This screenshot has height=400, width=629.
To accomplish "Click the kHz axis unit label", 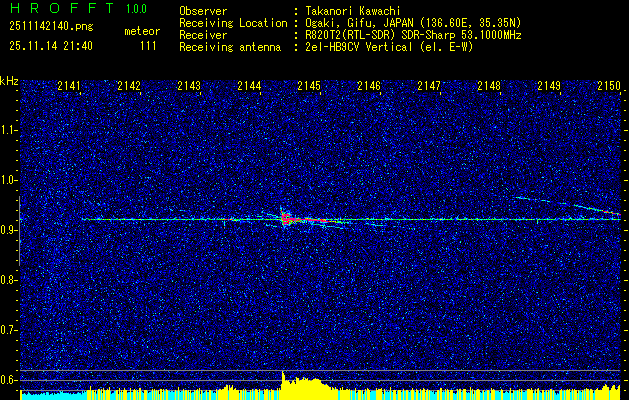I will click(x=9, y=81).
